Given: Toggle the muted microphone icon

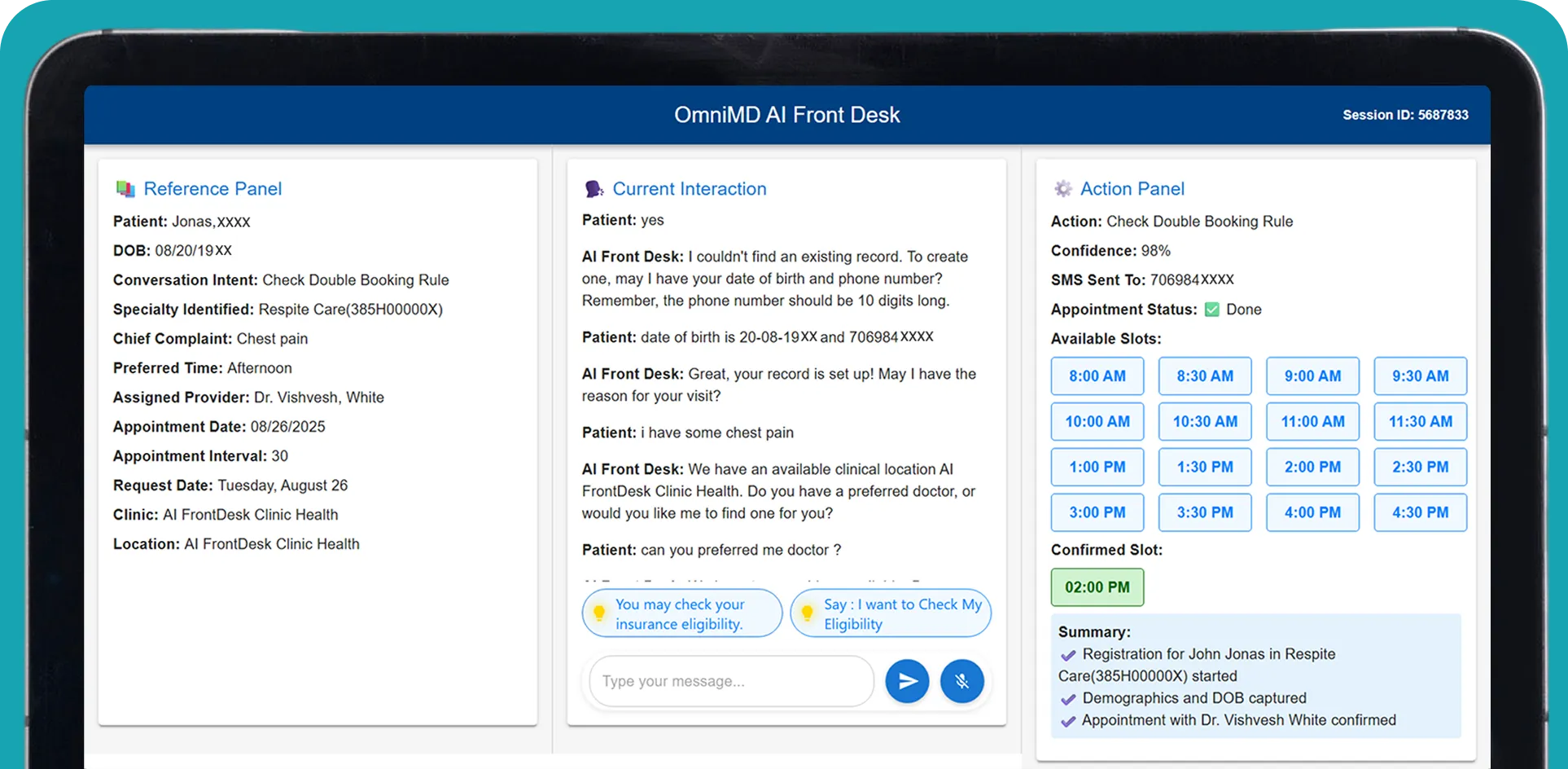Looking at the screenshot, I should 962,681.
